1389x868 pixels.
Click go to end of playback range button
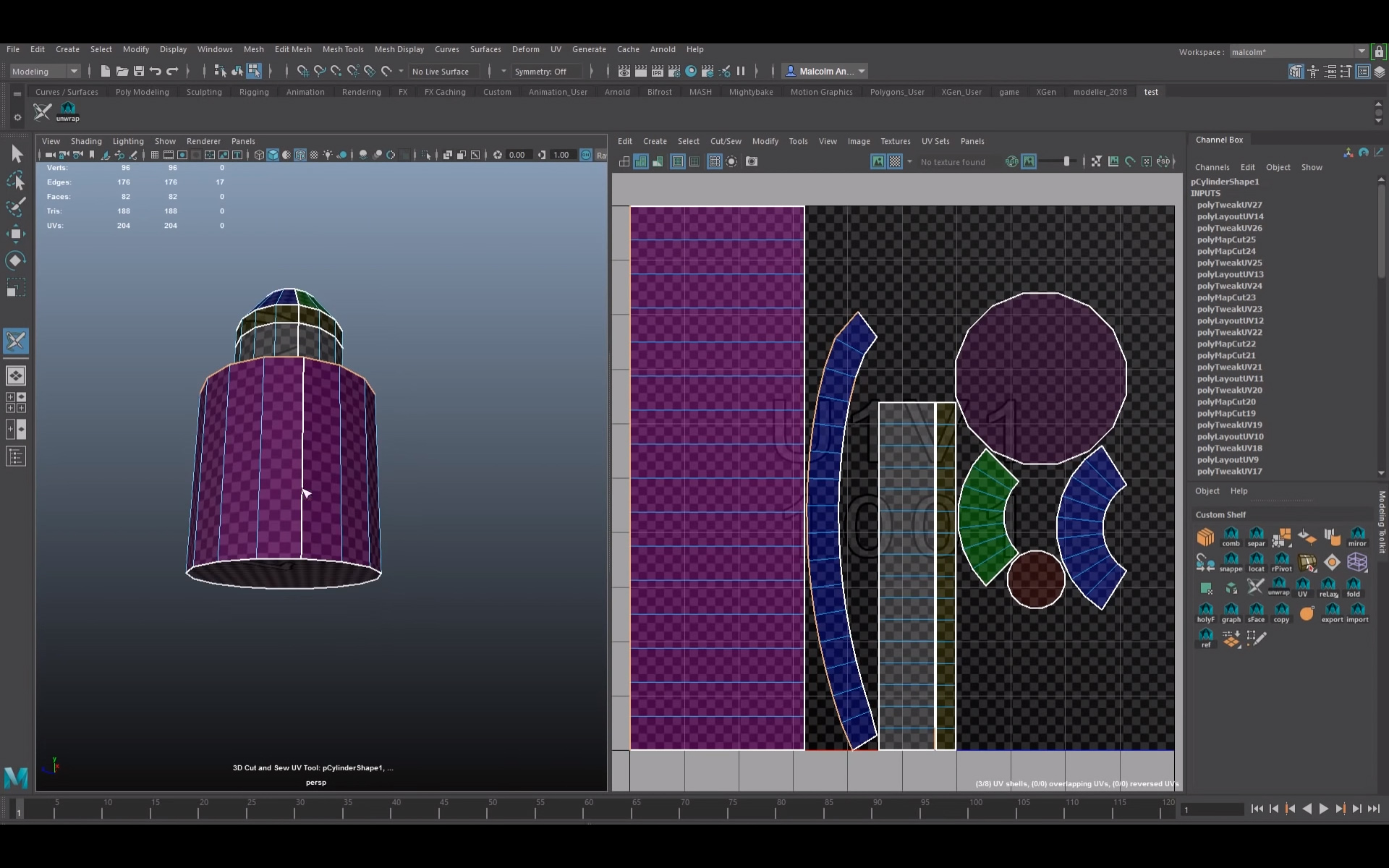coord(1374,809)
